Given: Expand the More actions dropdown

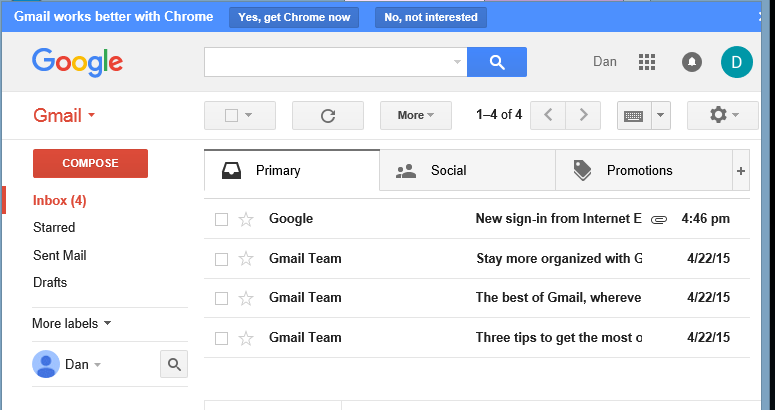Looking at the screenshot, I should point(416,116).
